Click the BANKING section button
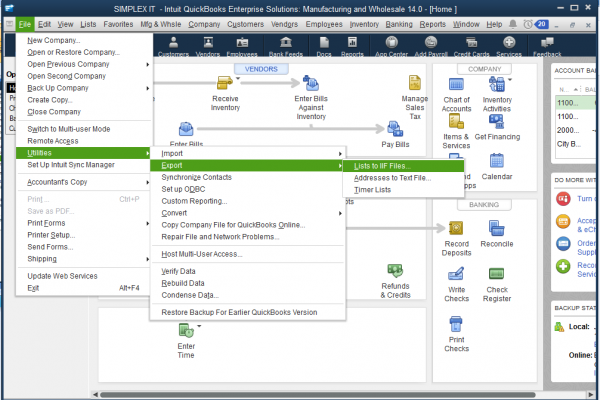The height and width of the screenshot is (400, 600). tap(484, 205)
